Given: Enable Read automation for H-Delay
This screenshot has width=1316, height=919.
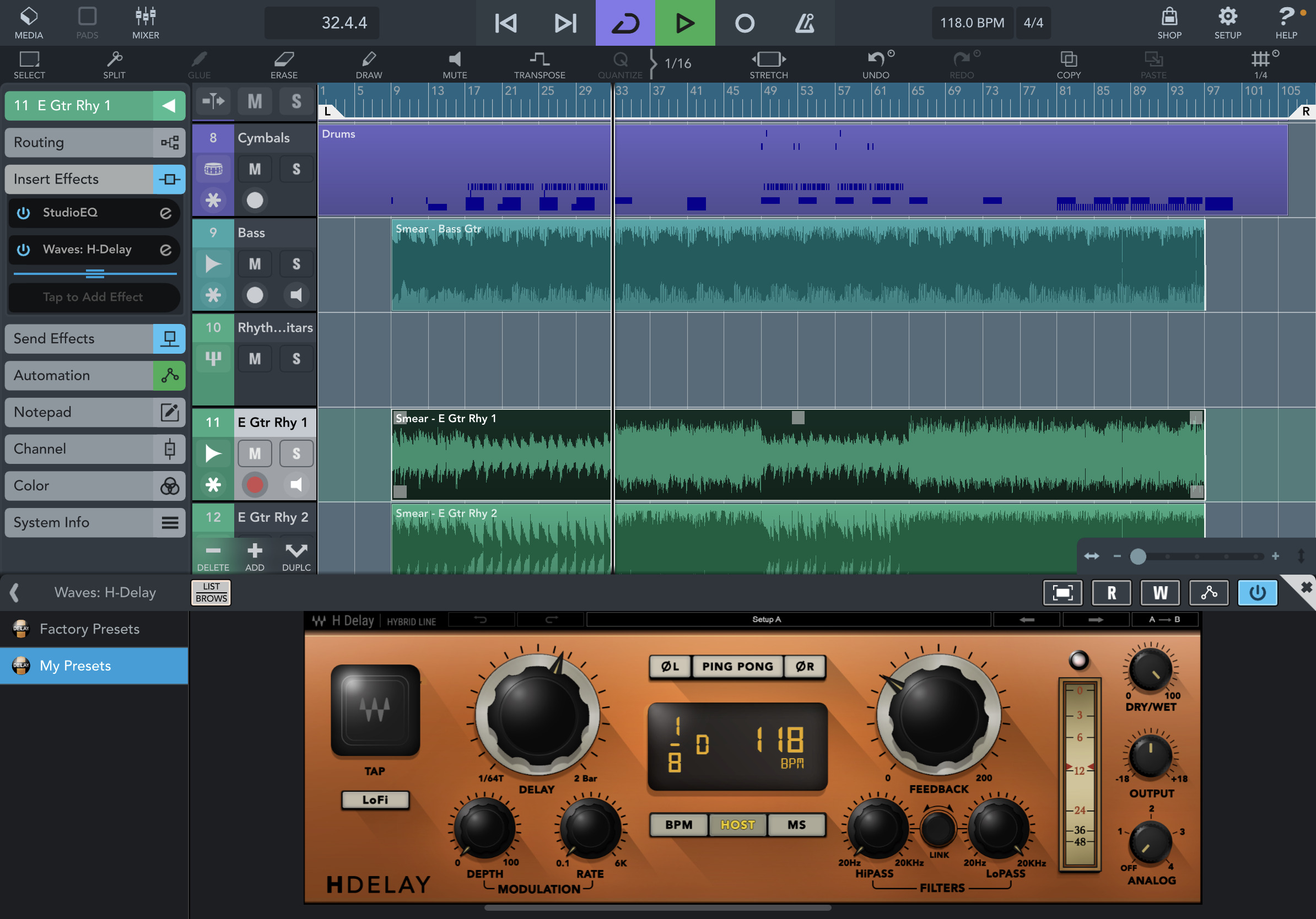Looking at the screenshot, I should (1112, 592).
